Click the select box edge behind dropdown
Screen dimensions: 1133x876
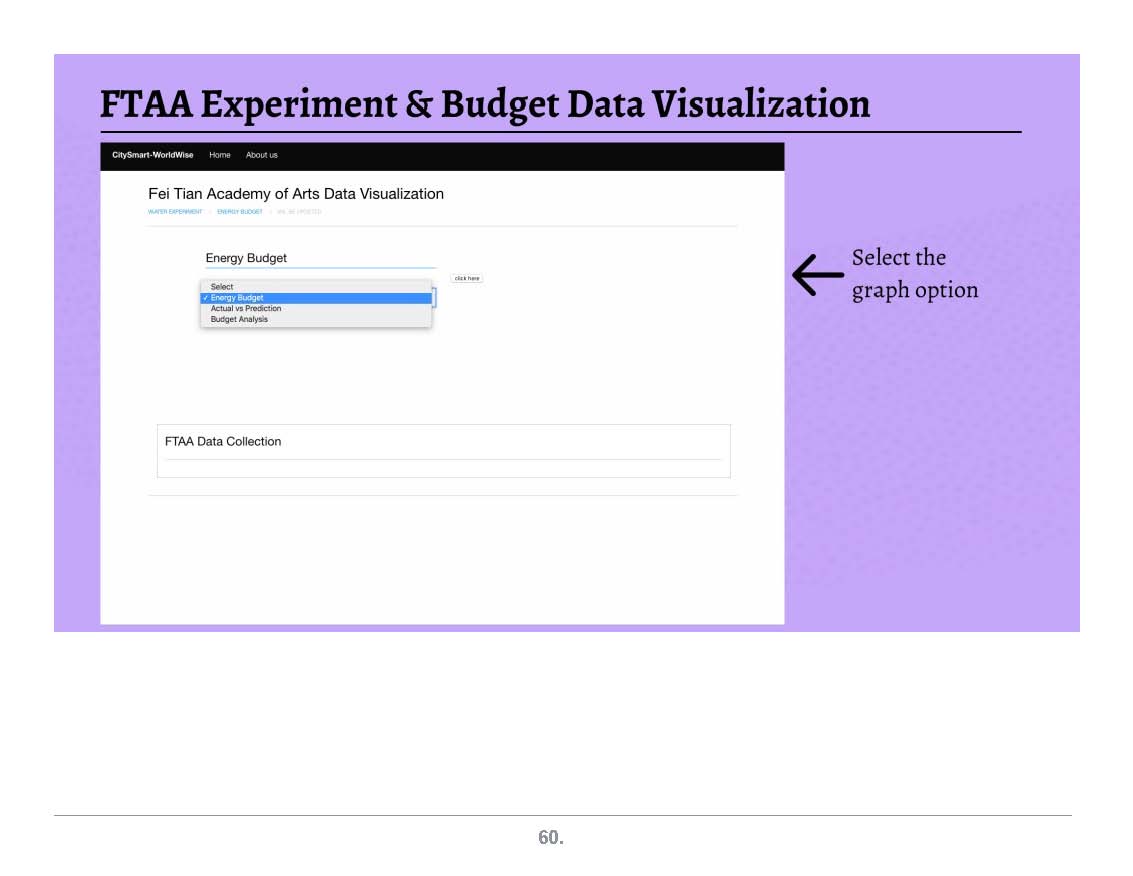tap(434, 297)
